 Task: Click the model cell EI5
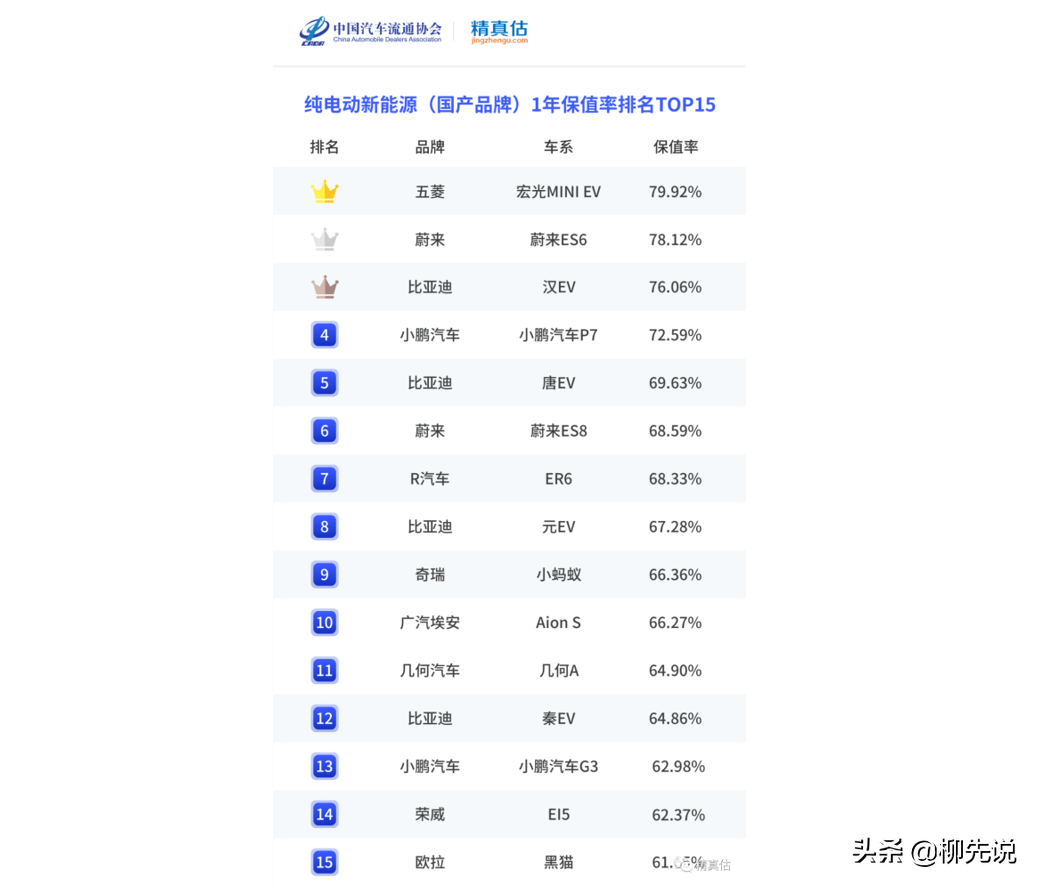(558, 814)
